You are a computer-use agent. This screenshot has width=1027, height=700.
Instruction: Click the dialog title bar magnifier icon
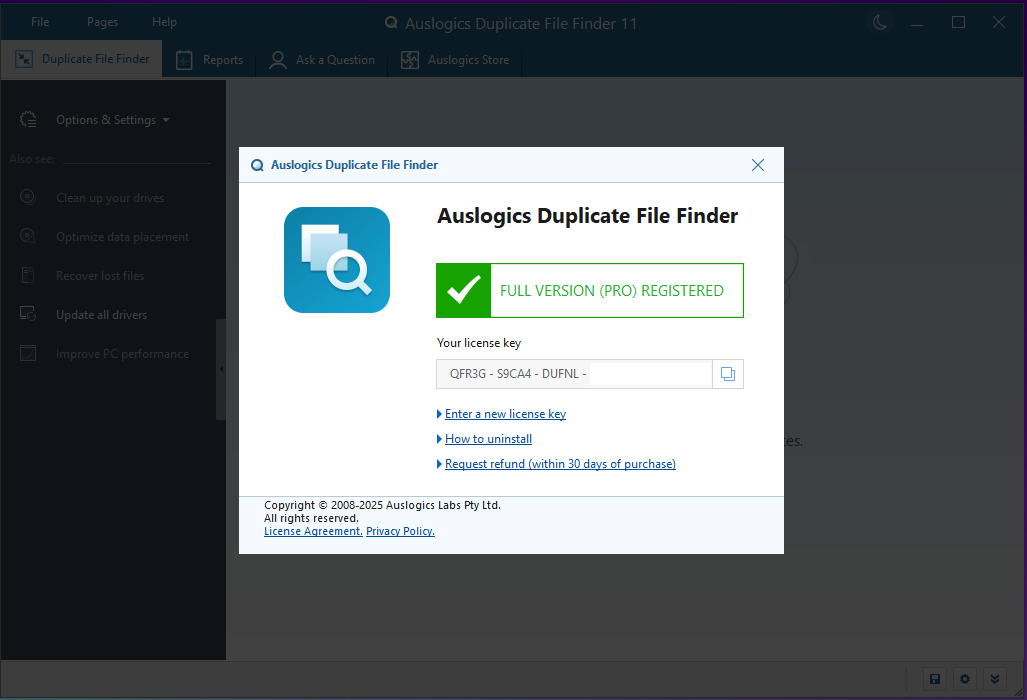(x=257, y=165)
